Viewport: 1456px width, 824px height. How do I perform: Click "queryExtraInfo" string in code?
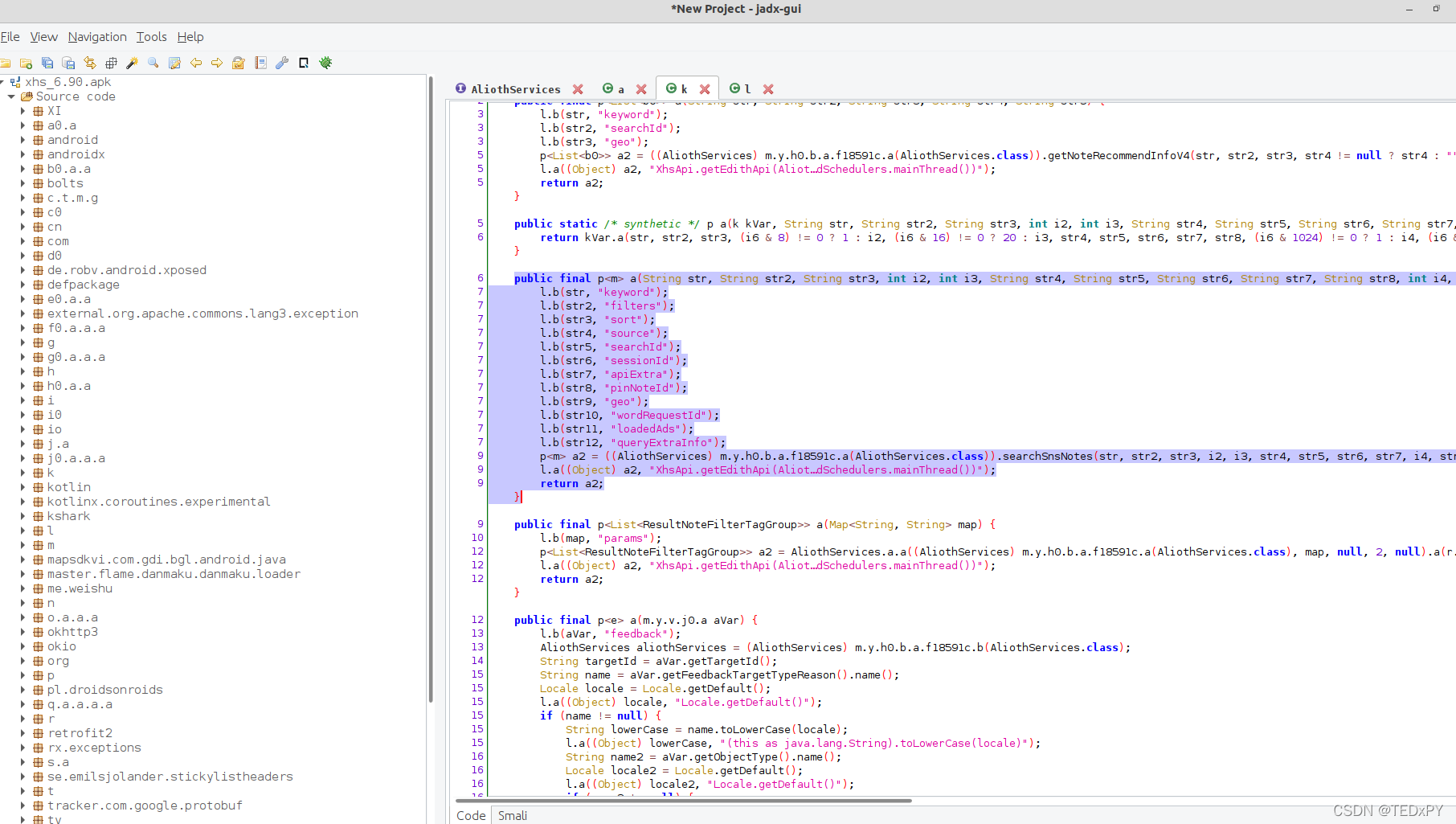point(664,442)
